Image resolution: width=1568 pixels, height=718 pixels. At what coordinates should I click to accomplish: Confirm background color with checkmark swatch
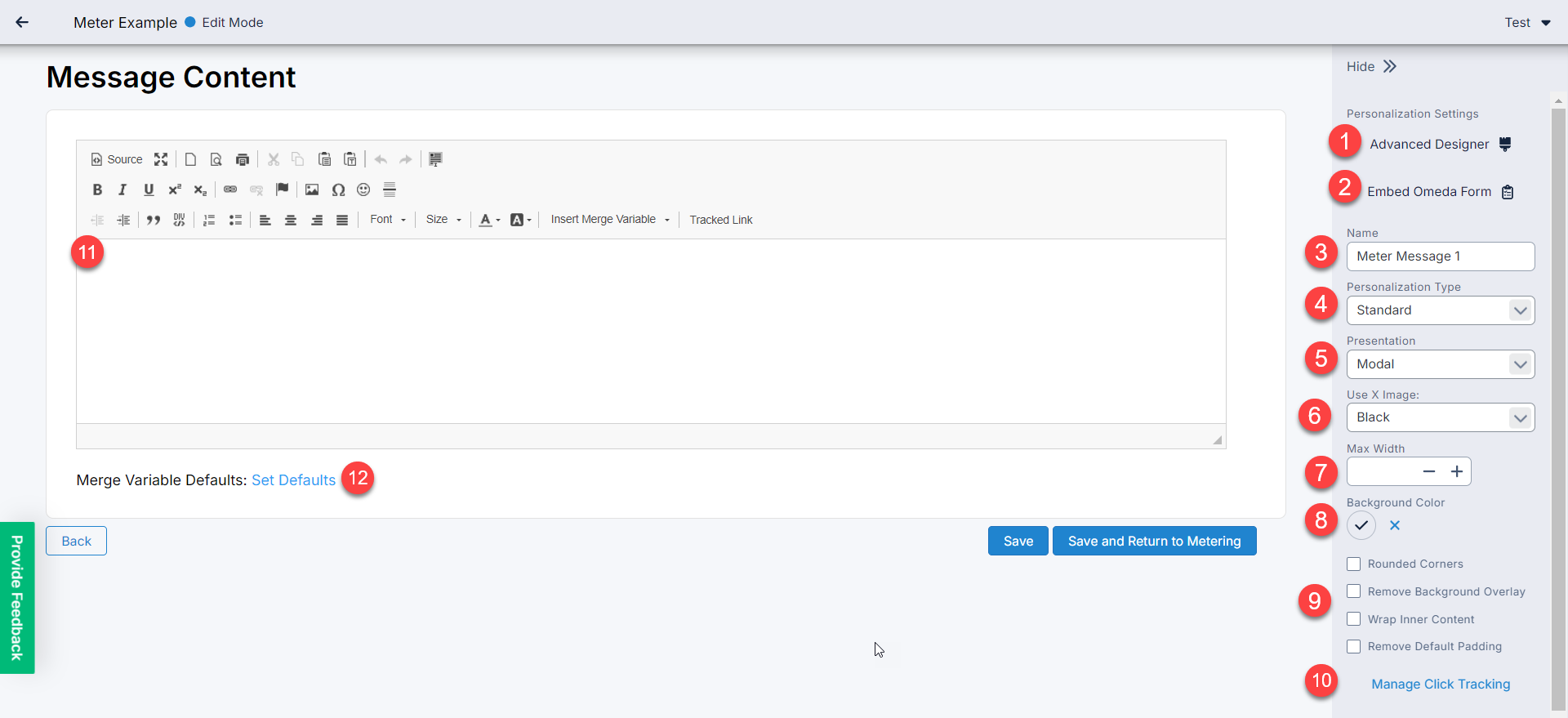[x=1361, y=525]
